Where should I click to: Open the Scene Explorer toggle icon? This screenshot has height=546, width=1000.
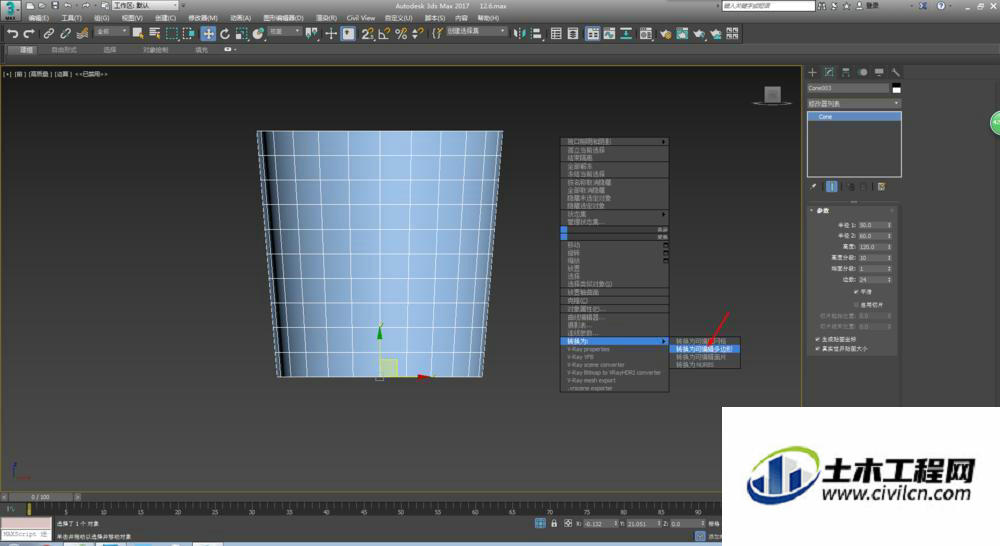click(556, 34)
